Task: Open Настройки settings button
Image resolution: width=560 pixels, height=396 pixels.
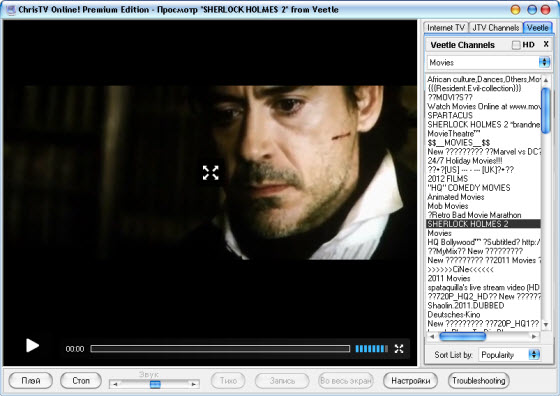Action: click(410, 381)
